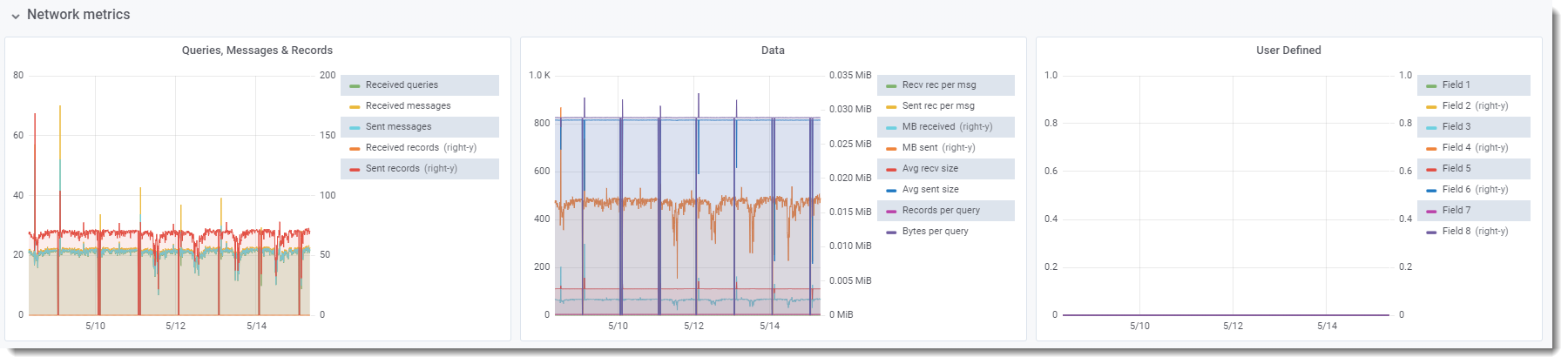Click the Received messages yellow color swatch
Screen dimensions: 1568x364
pyautogui.click(x=355, y=106)
